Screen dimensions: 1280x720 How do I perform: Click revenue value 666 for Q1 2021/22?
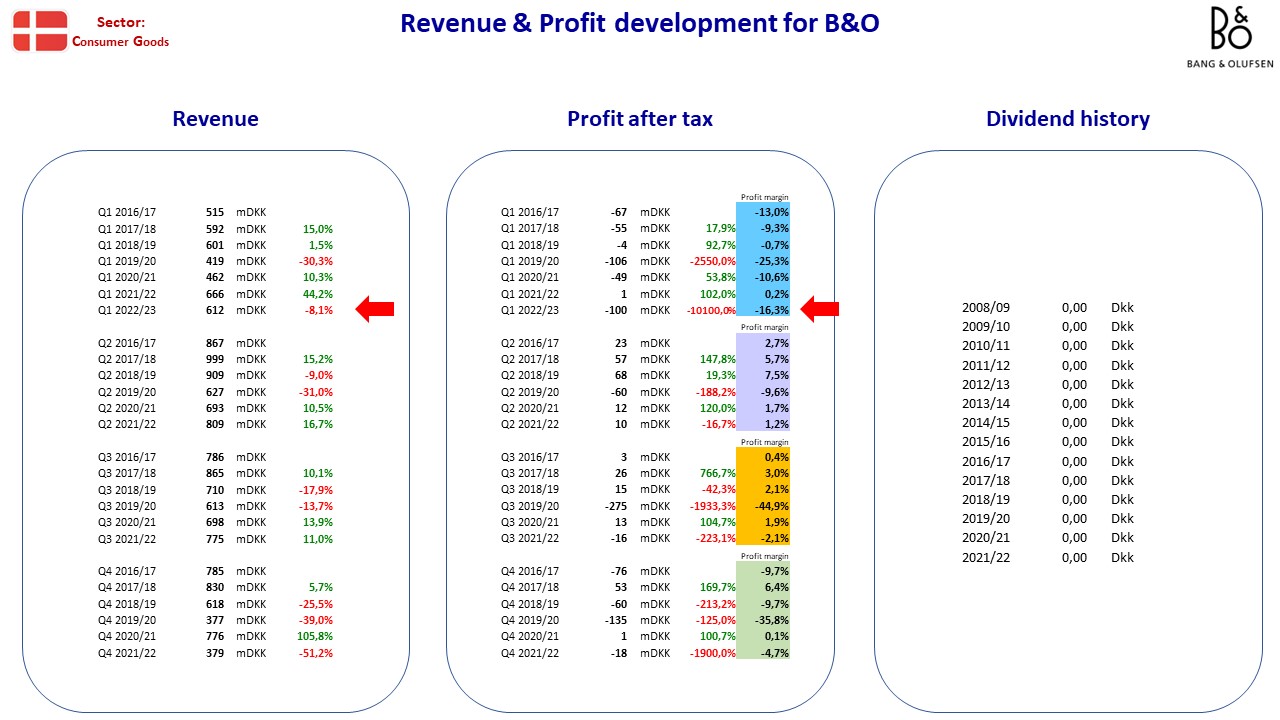(x=213, y=294)
